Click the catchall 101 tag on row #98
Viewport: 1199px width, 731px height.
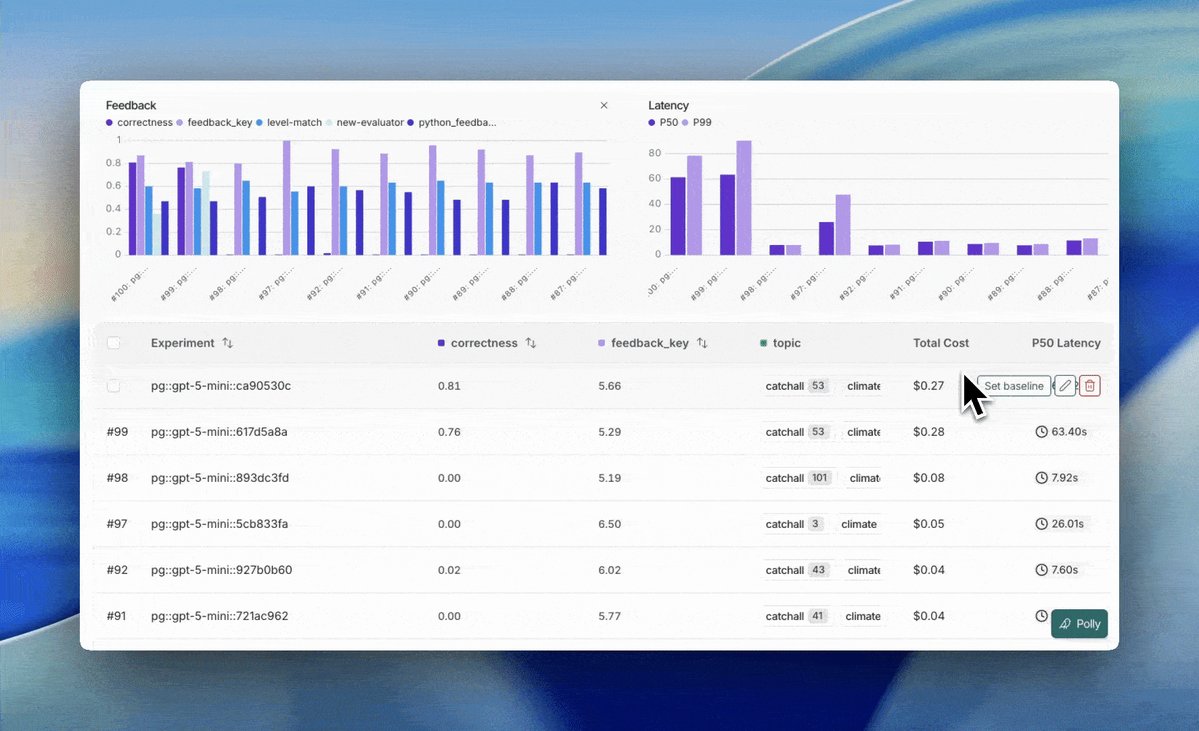[x=797, y=478]
